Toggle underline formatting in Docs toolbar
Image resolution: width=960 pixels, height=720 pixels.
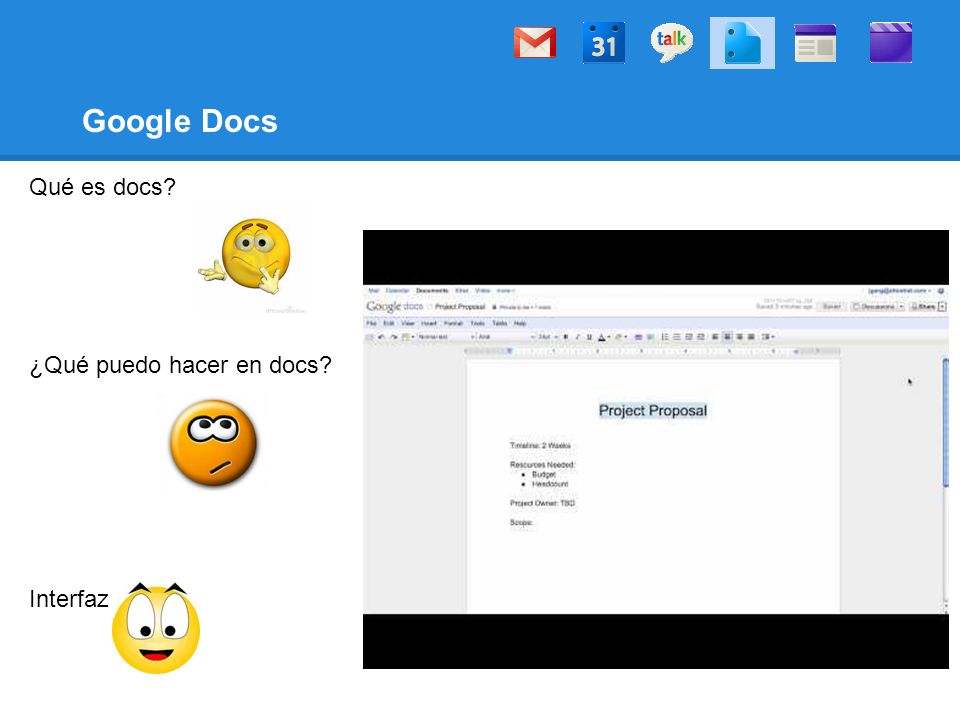(x=590, y=337)
